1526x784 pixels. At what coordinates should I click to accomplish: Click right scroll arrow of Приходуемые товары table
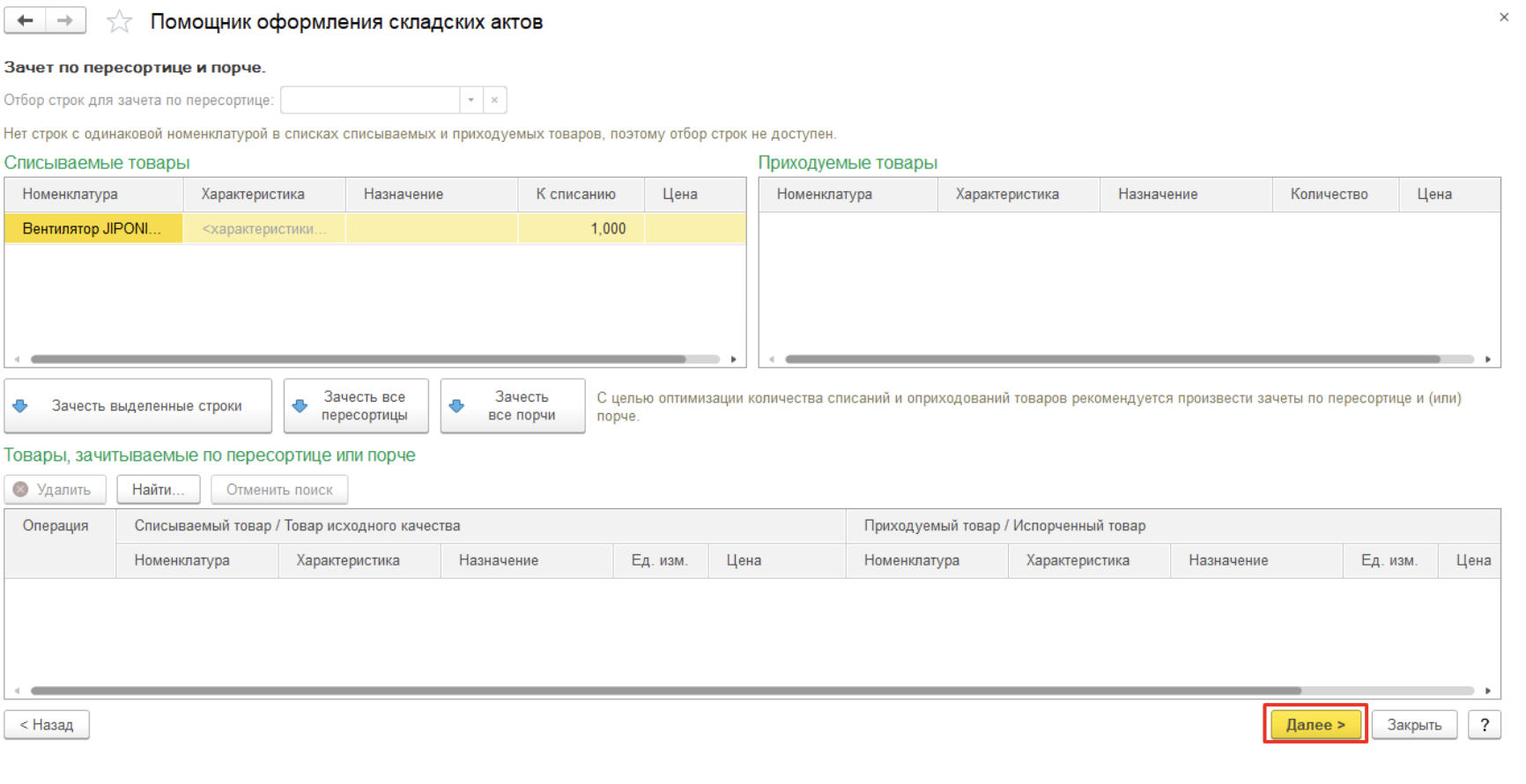tap(1487, 359)
